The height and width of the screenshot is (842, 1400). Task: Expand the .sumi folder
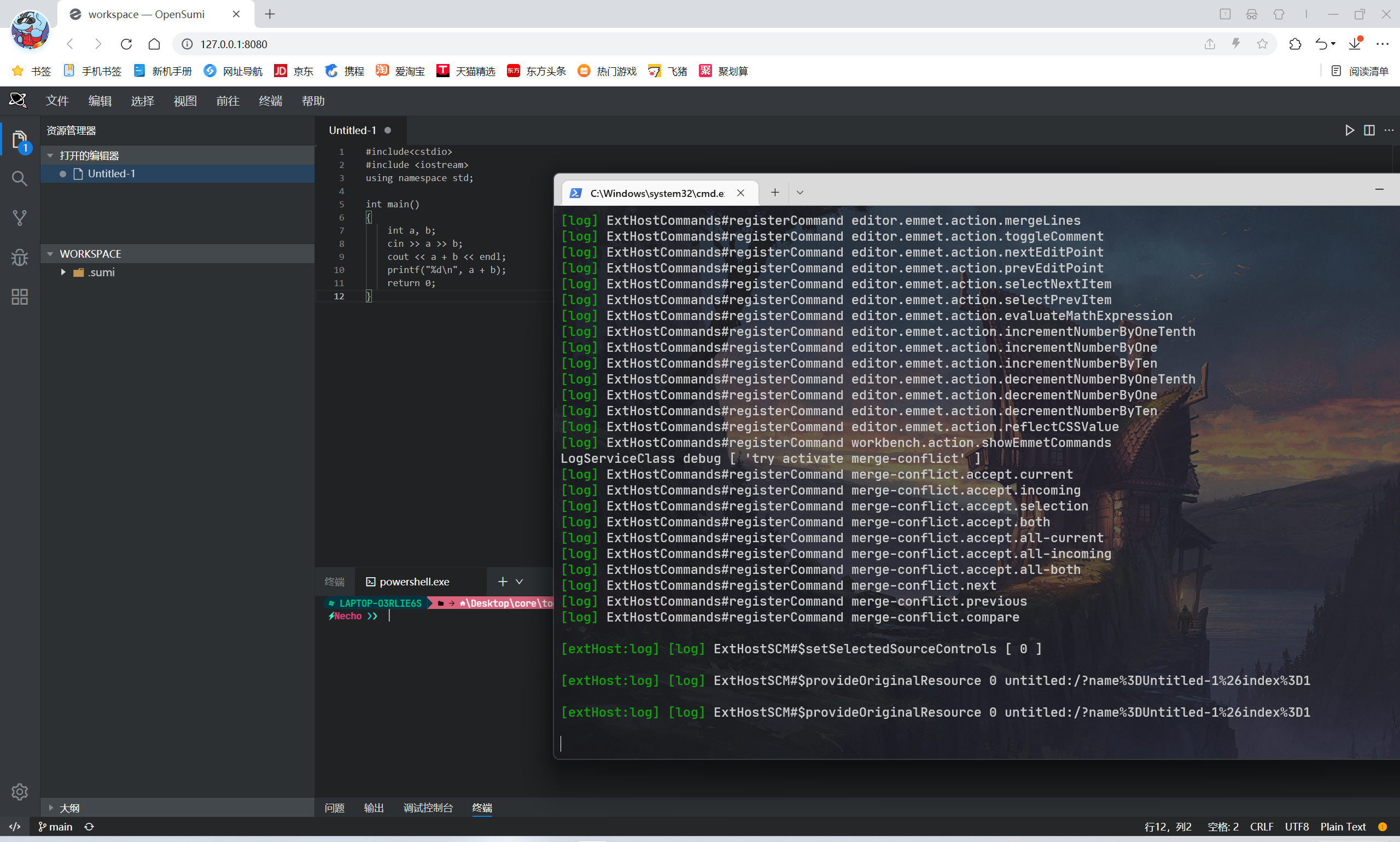tap(63, 272)
